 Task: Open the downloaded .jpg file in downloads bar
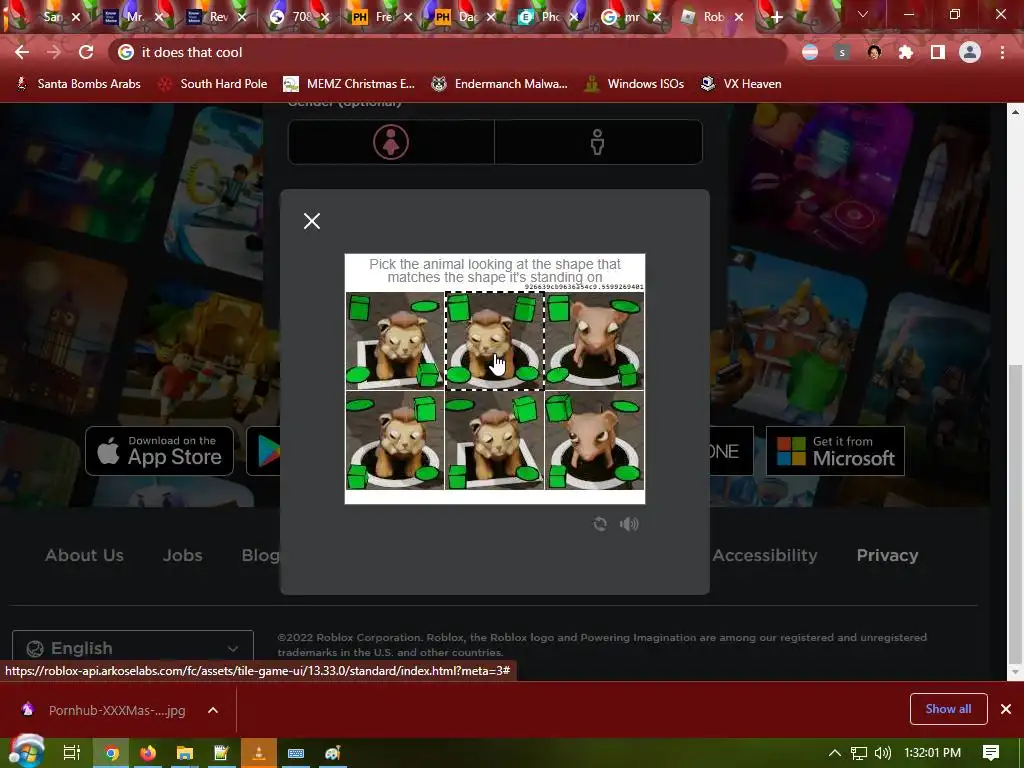[x=104, y=710]
